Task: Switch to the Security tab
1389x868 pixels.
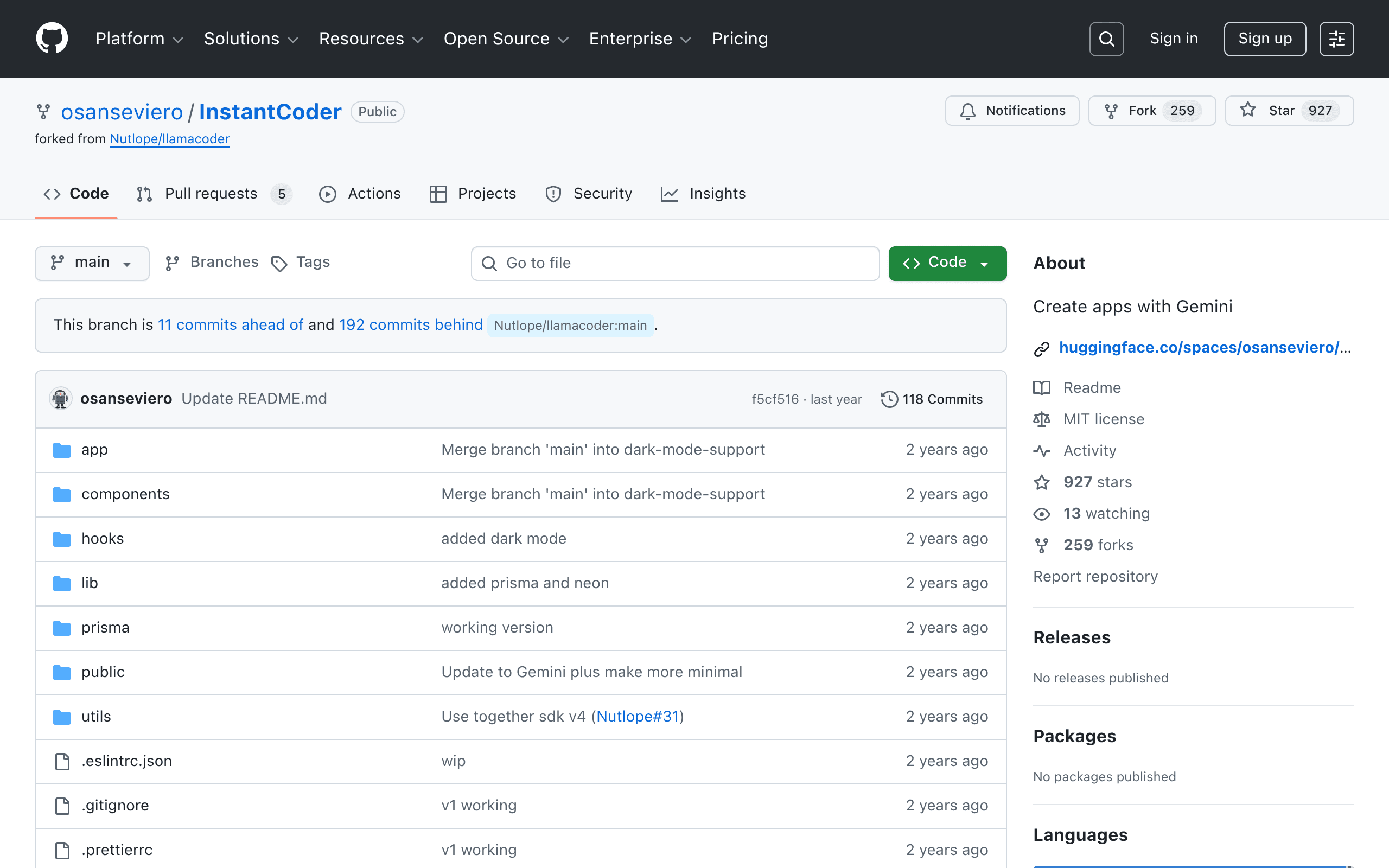Action: (x=588, y=194)
